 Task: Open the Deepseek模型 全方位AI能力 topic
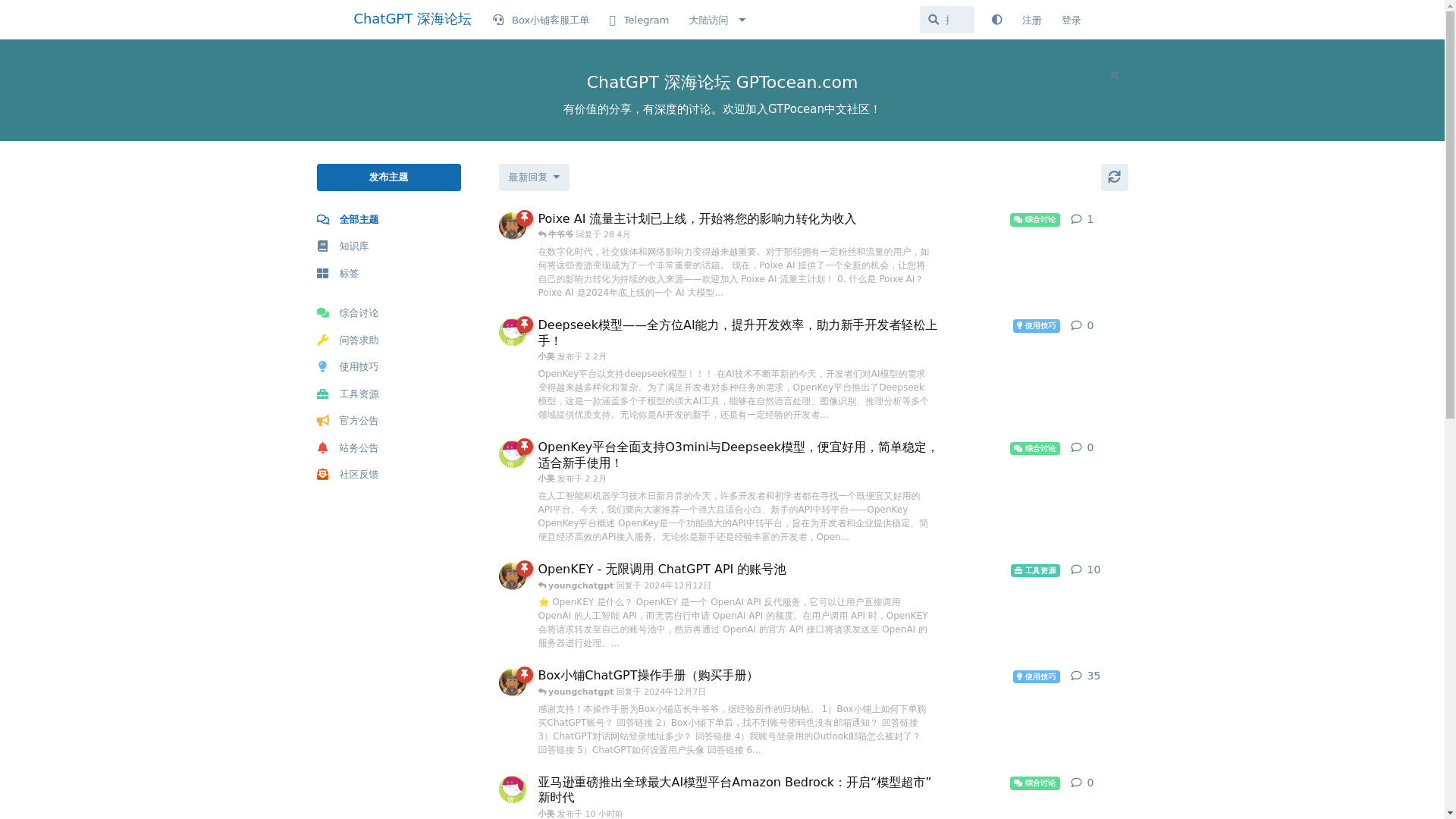738,333
